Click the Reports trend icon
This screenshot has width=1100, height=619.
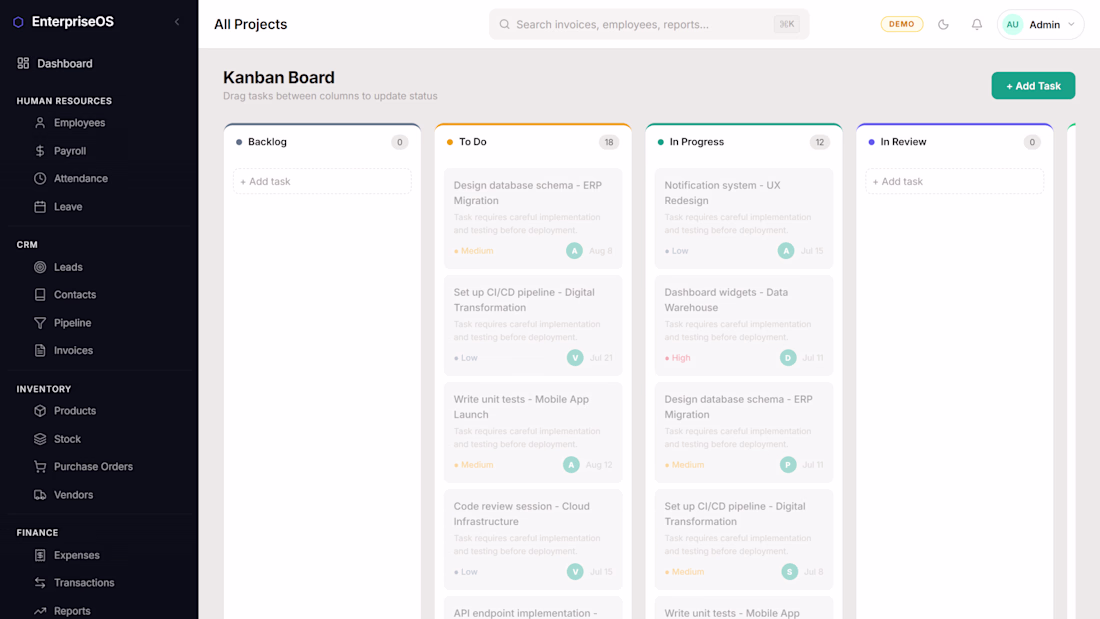point(40,611)
